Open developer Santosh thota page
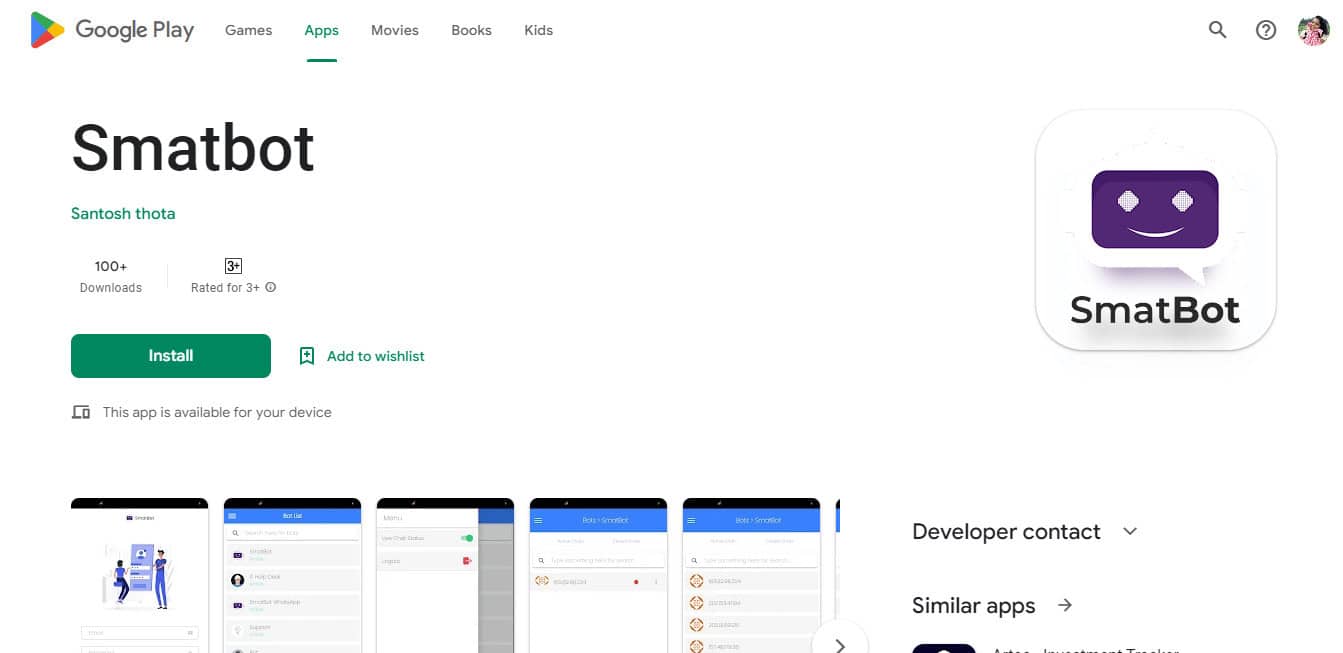The height and width of the screenshot is (653, 1343). click(123, 213)
